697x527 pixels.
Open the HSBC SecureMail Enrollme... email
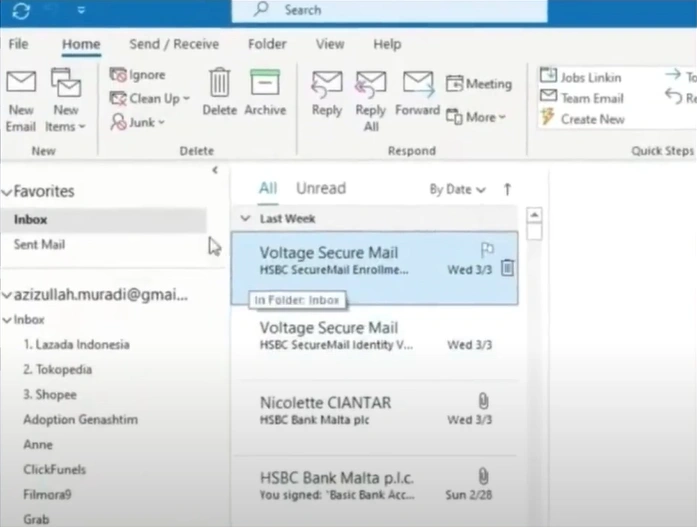click(375, 268)
